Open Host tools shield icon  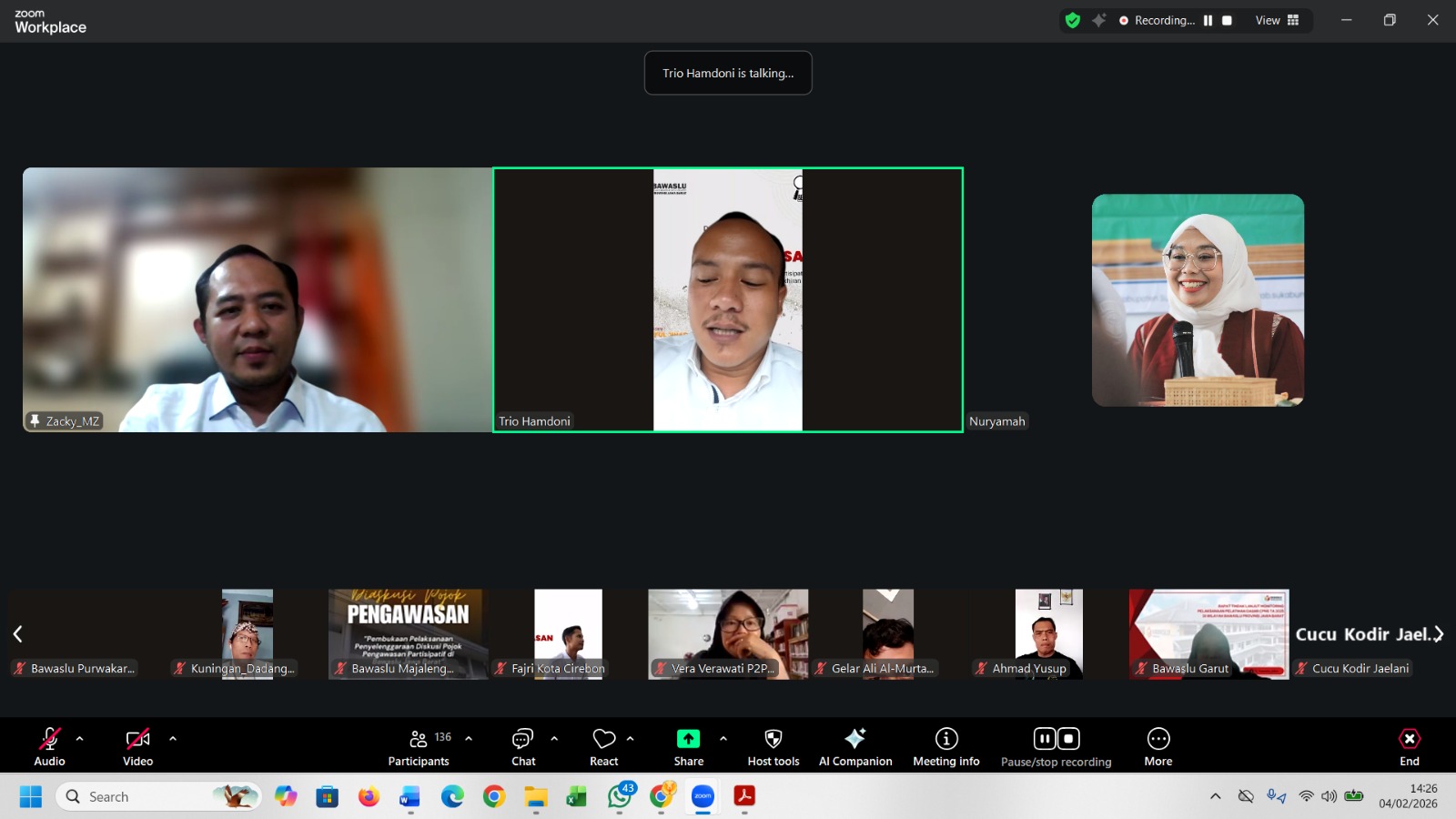(x=773, y=747)
